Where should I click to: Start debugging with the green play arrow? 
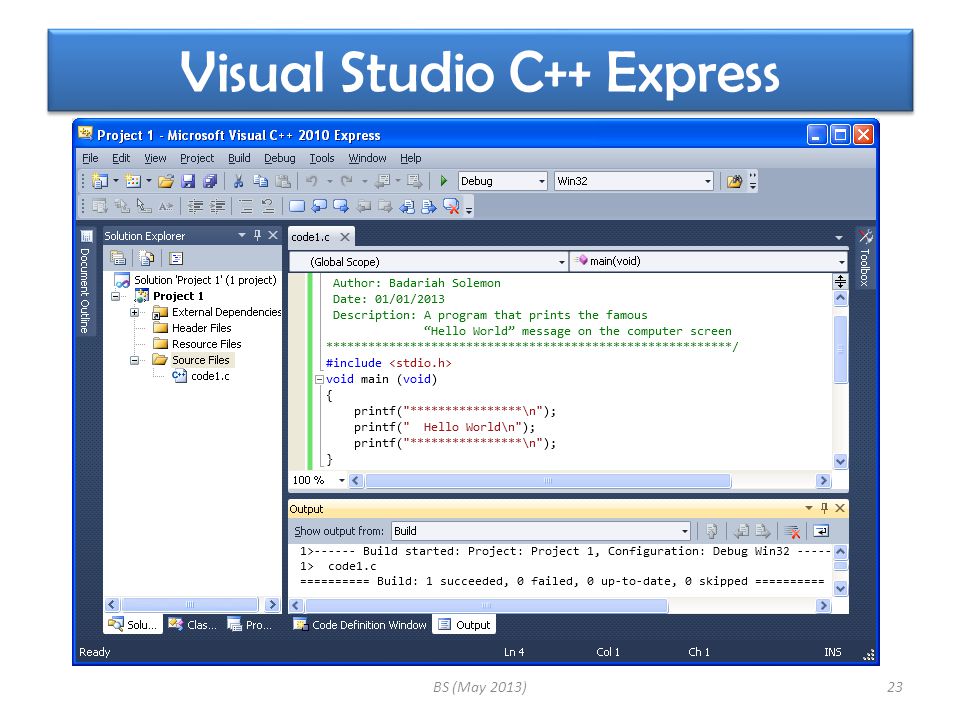[444, 181]
